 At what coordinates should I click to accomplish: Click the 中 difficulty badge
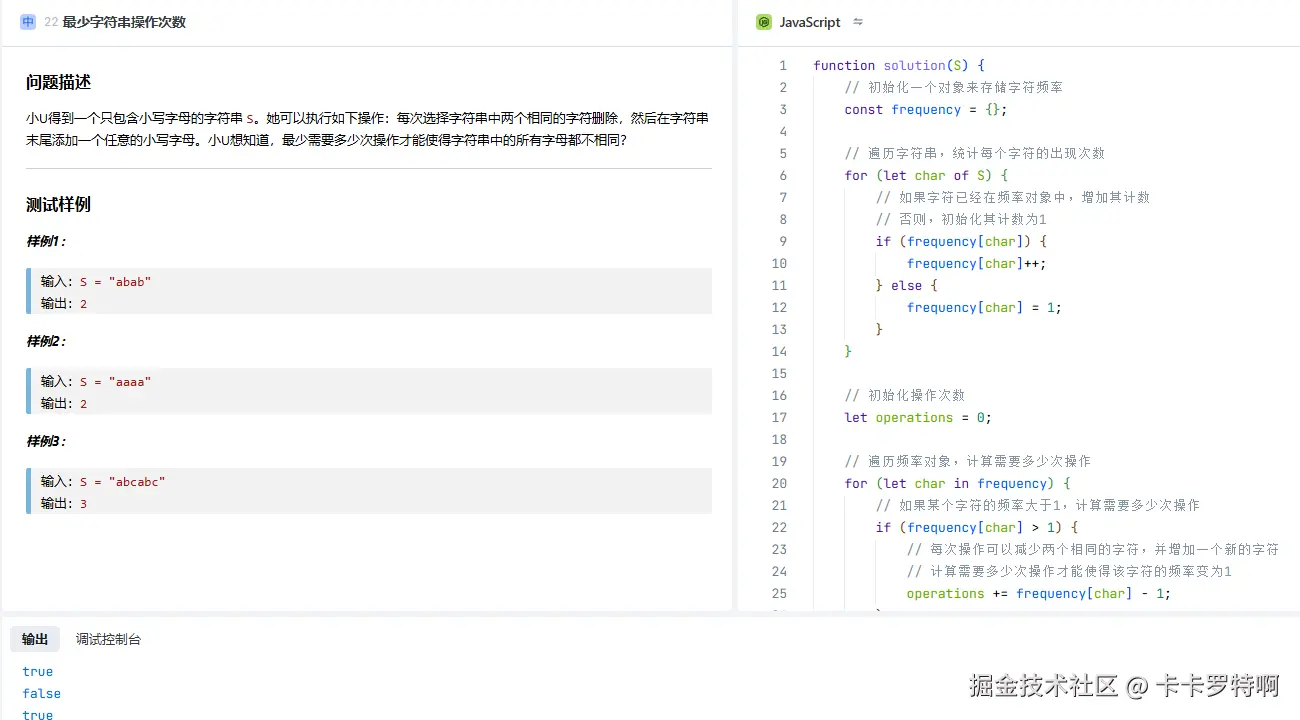coord(27,20)
